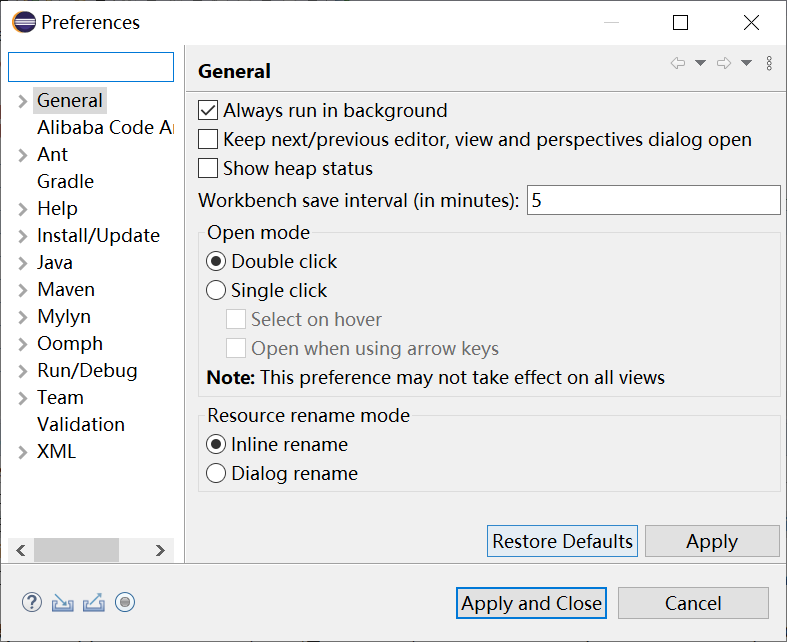Select Single click open mode

point(216,291)
